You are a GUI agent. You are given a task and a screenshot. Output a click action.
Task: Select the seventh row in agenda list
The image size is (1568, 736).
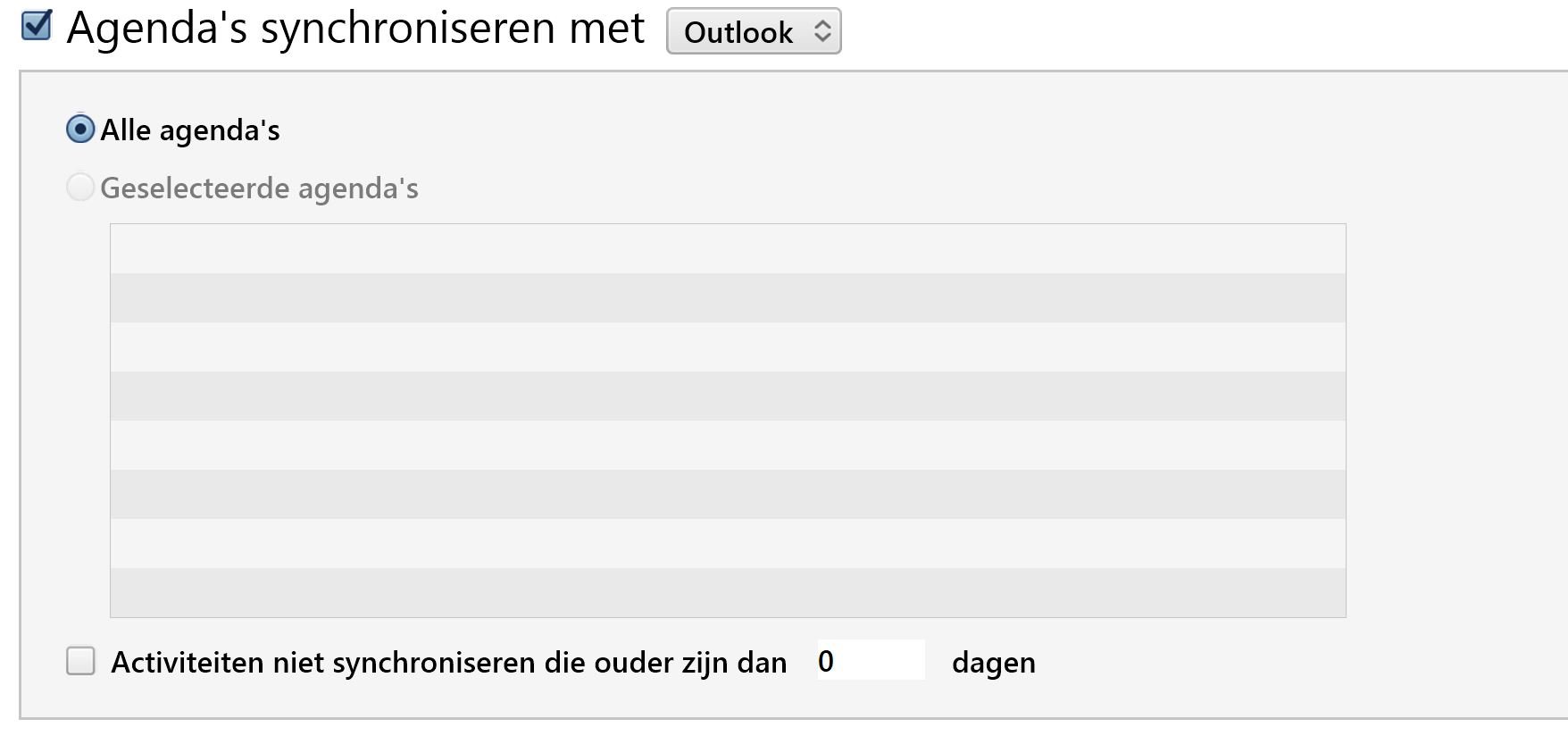728,544
